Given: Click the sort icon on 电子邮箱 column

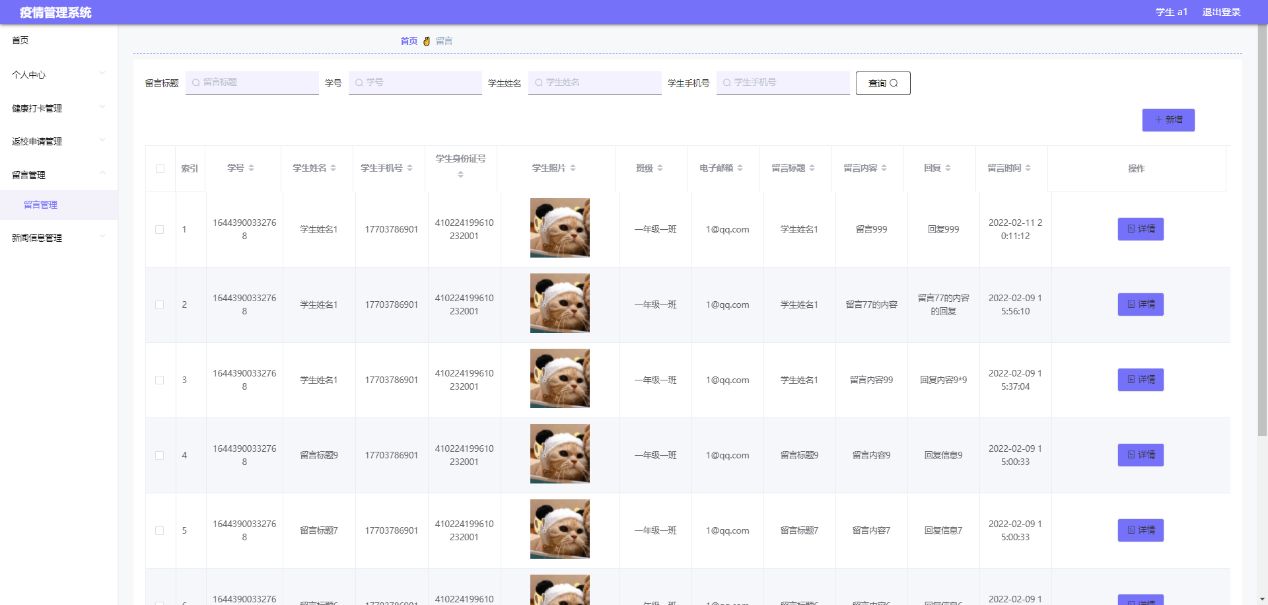Looking at the screenshot, I should (x=741, y=168).
